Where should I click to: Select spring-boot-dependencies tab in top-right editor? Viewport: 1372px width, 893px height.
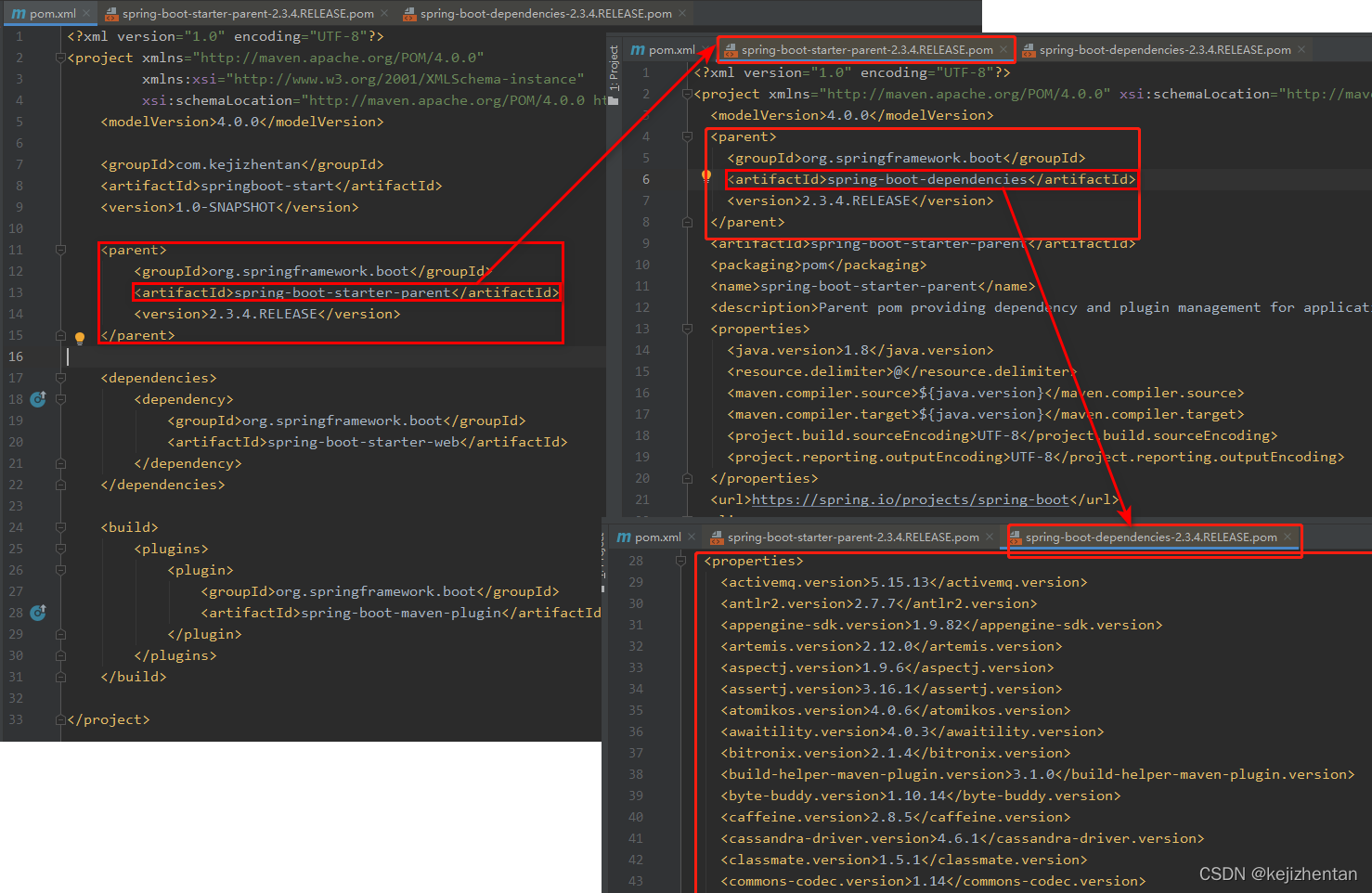click(1165, 50)
